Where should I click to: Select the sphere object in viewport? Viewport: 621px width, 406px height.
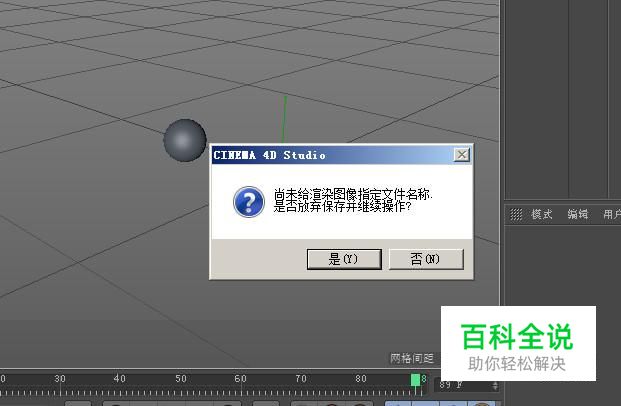[185, 140]
